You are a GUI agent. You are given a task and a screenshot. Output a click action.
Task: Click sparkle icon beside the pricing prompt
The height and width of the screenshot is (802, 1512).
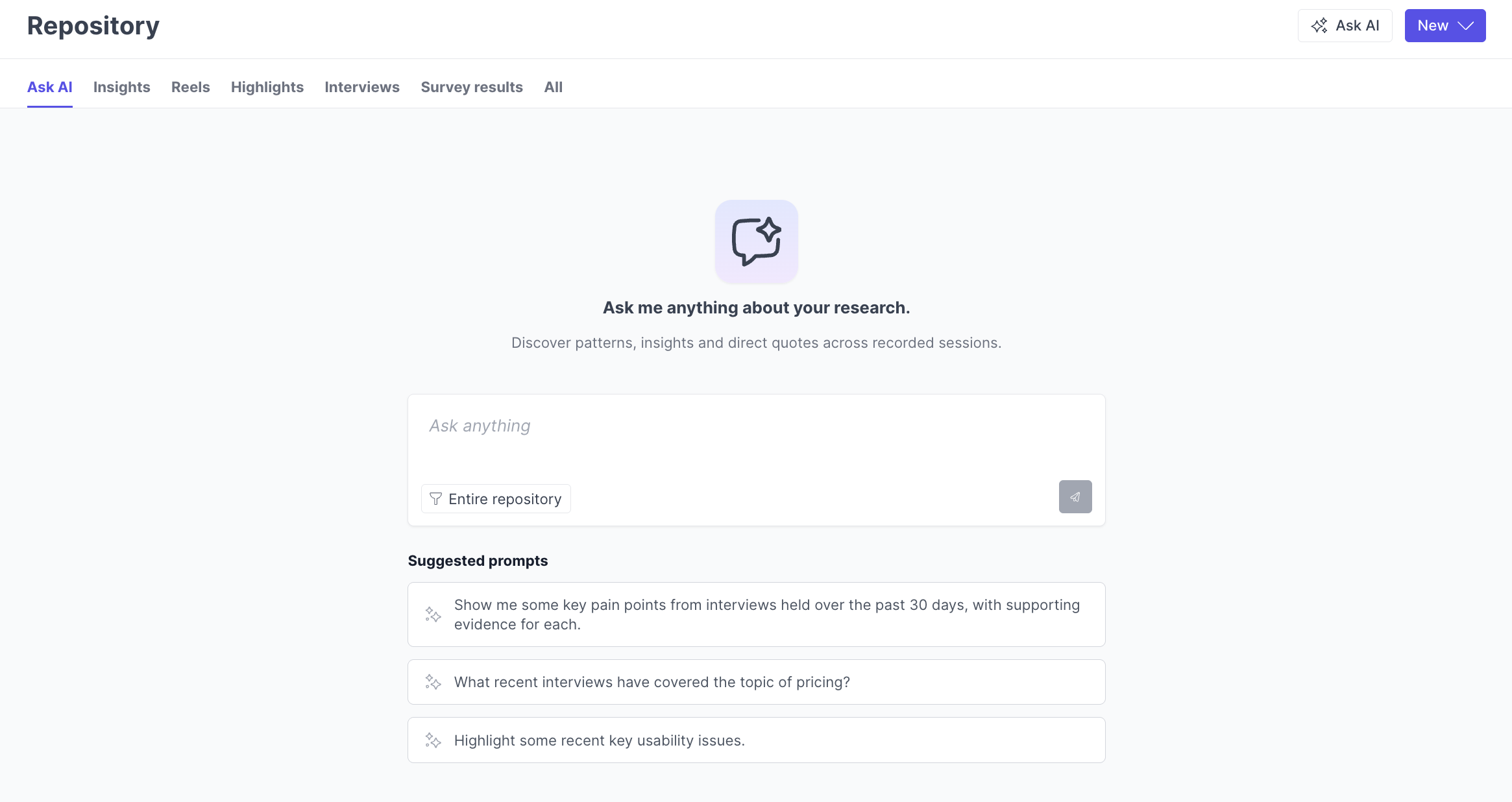pyautogui.click(x=433, y=682)
